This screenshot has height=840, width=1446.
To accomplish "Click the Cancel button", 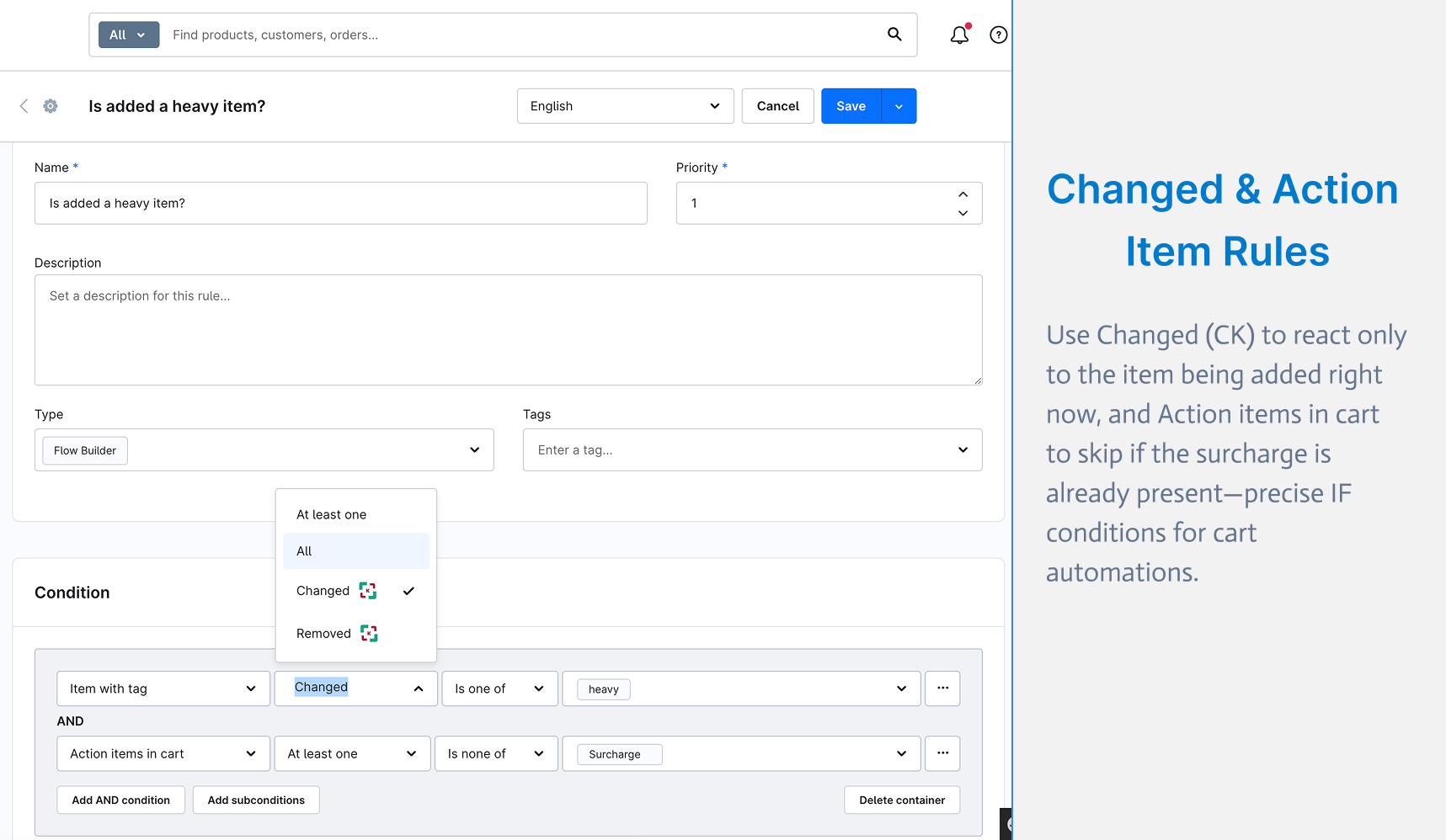I will pyautogui.click(x=777, y=106).
